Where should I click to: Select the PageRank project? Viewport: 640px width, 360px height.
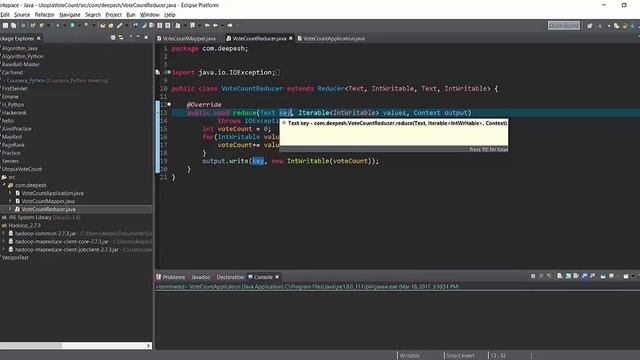[13, 145]
